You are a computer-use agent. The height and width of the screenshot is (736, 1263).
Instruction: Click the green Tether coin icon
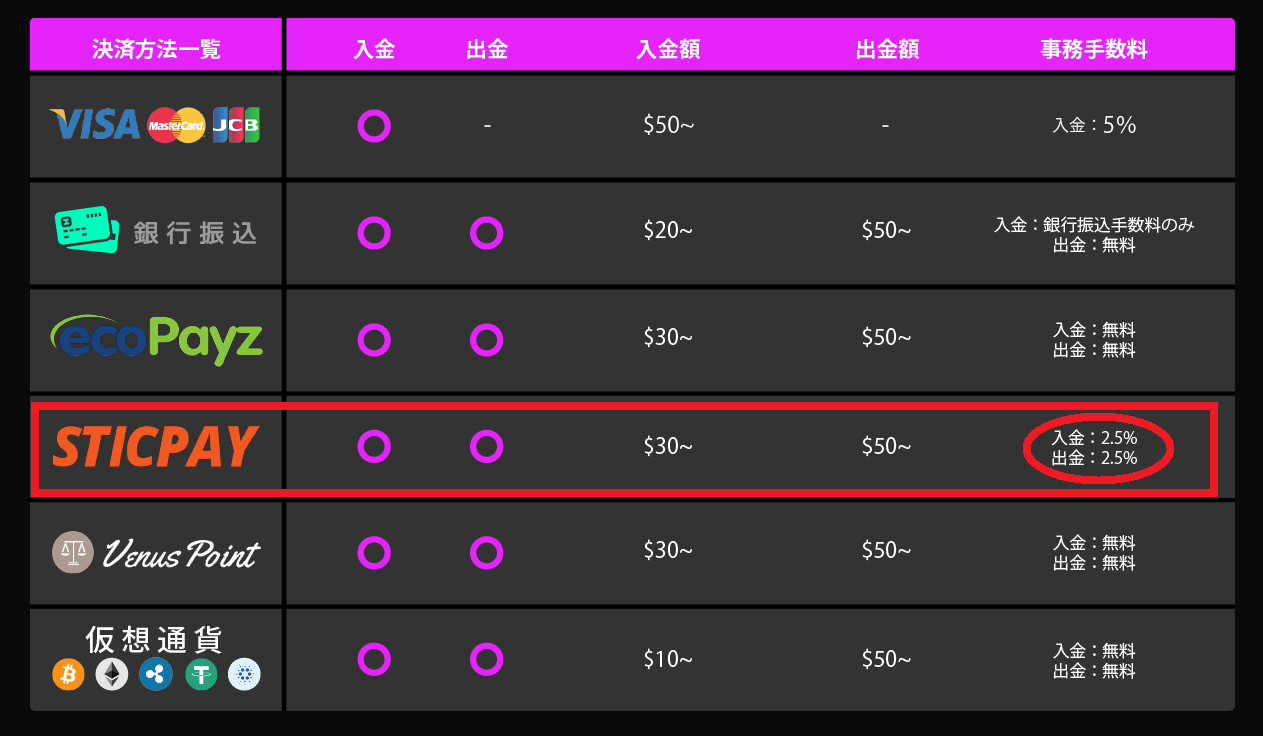200,675
